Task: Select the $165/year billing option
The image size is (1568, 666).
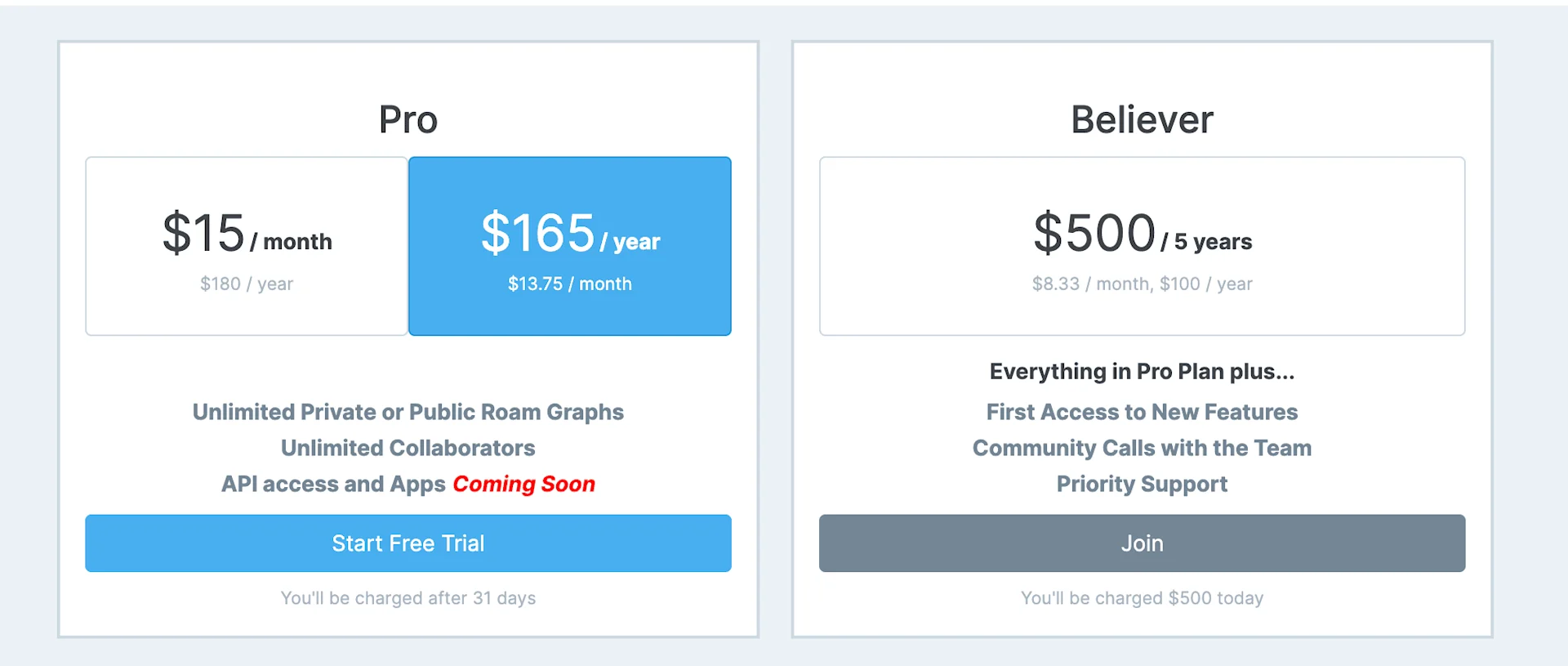Action: tap(569, 245)
